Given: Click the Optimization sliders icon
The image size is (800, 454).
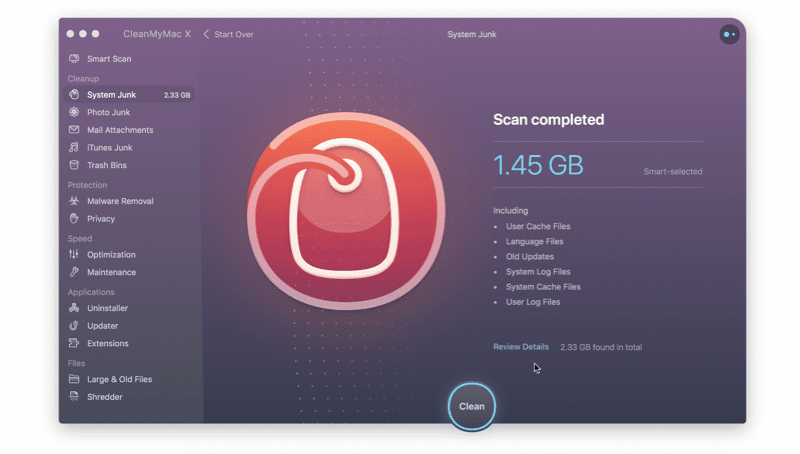Looking at the screenshot, I should [74, 254].
